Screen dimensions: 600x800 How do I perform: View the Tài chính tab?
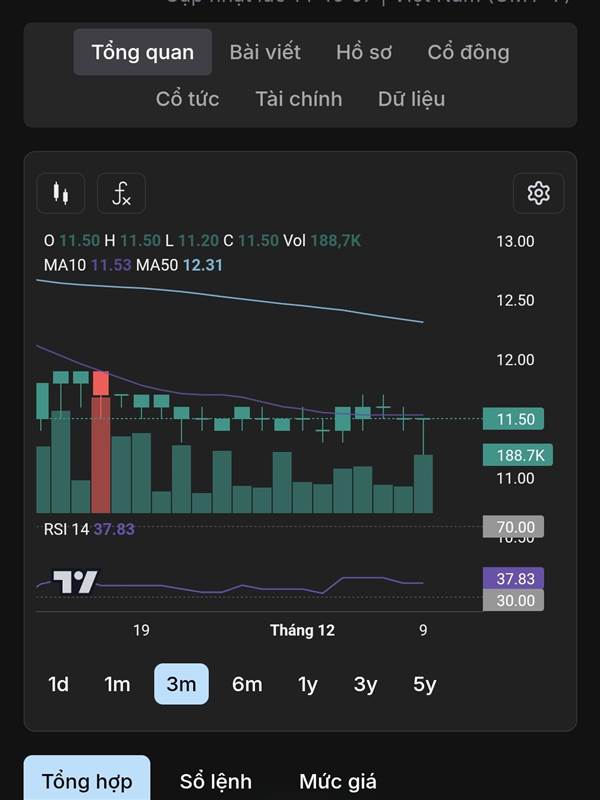coord(298,98)
